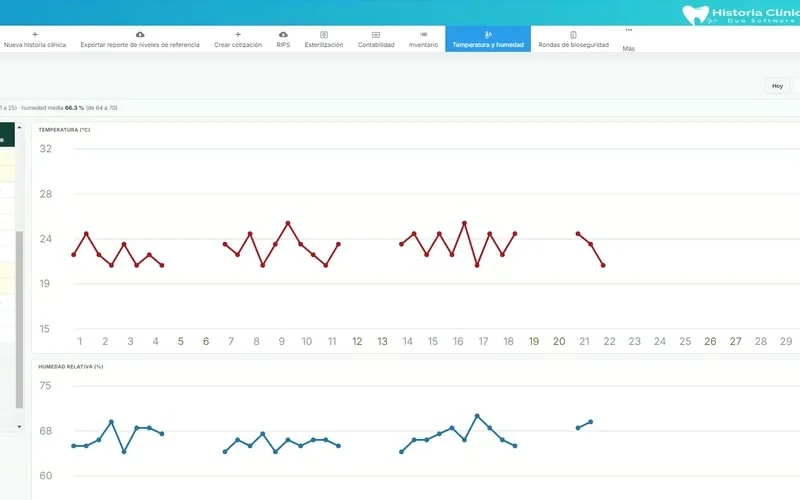Click day 21 on the temperature chart axis
The image size is (800, 500).
click(584, 341)
